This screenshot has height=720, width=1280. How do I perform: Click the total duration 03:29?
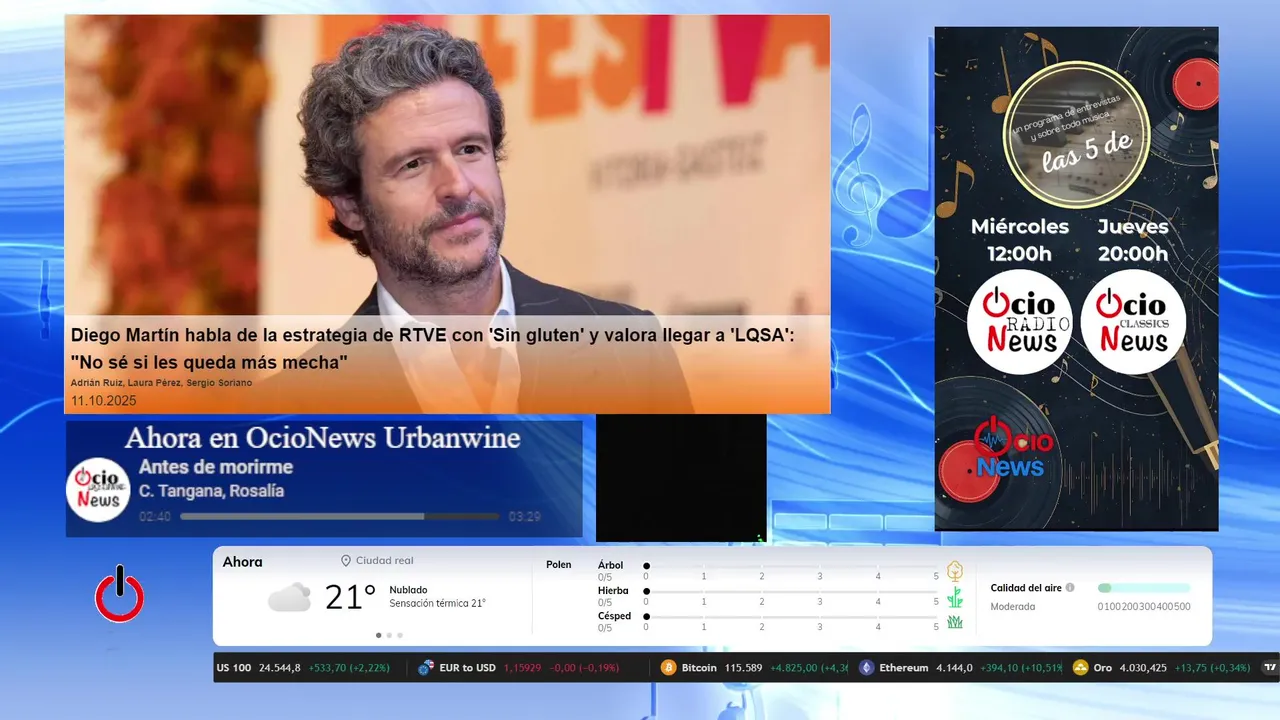(525, 517)
